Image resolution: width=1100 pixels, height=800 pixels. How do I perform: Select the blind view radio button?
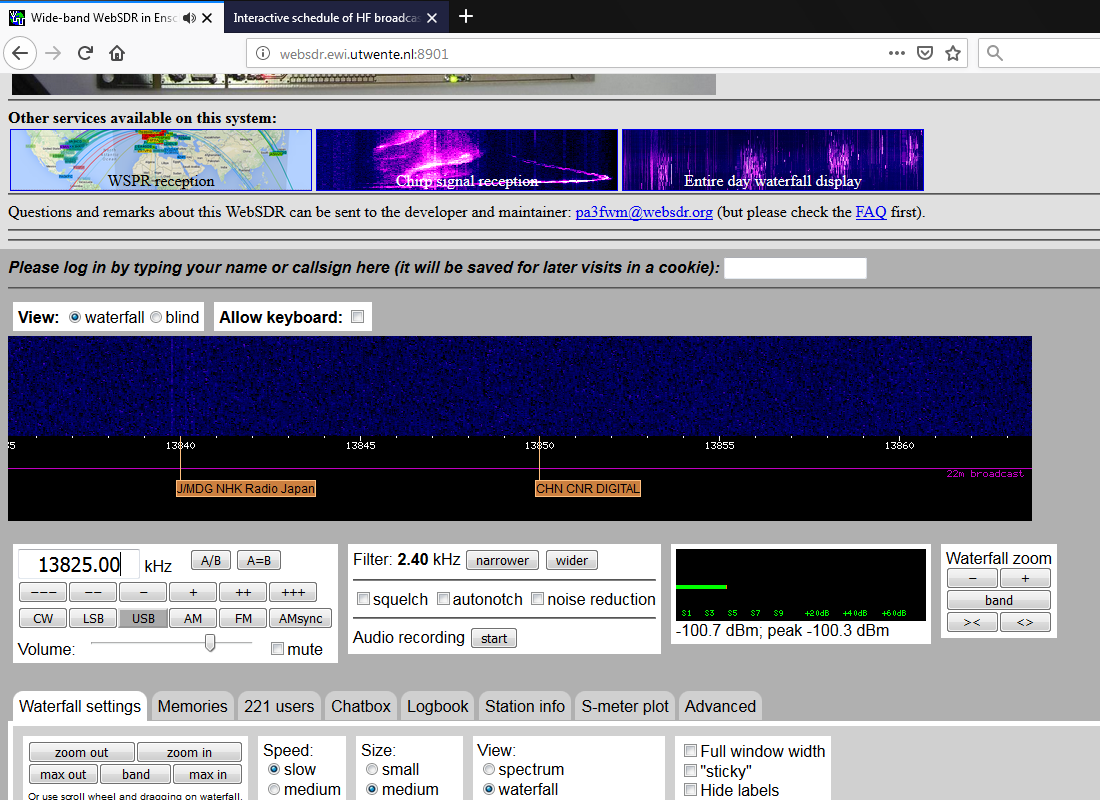pyautogui.click(x=156, y=317)
